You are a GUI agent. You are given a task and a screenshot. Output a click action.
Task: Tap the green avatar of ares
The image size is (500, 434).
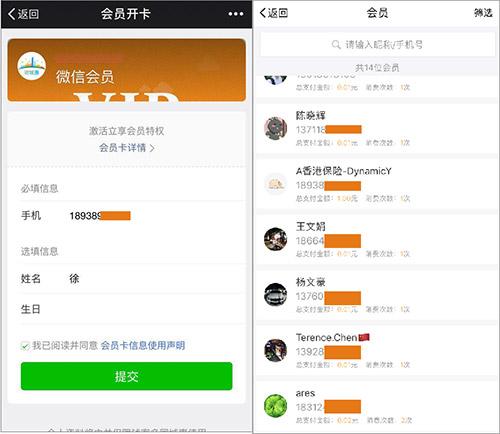(275, 406)
